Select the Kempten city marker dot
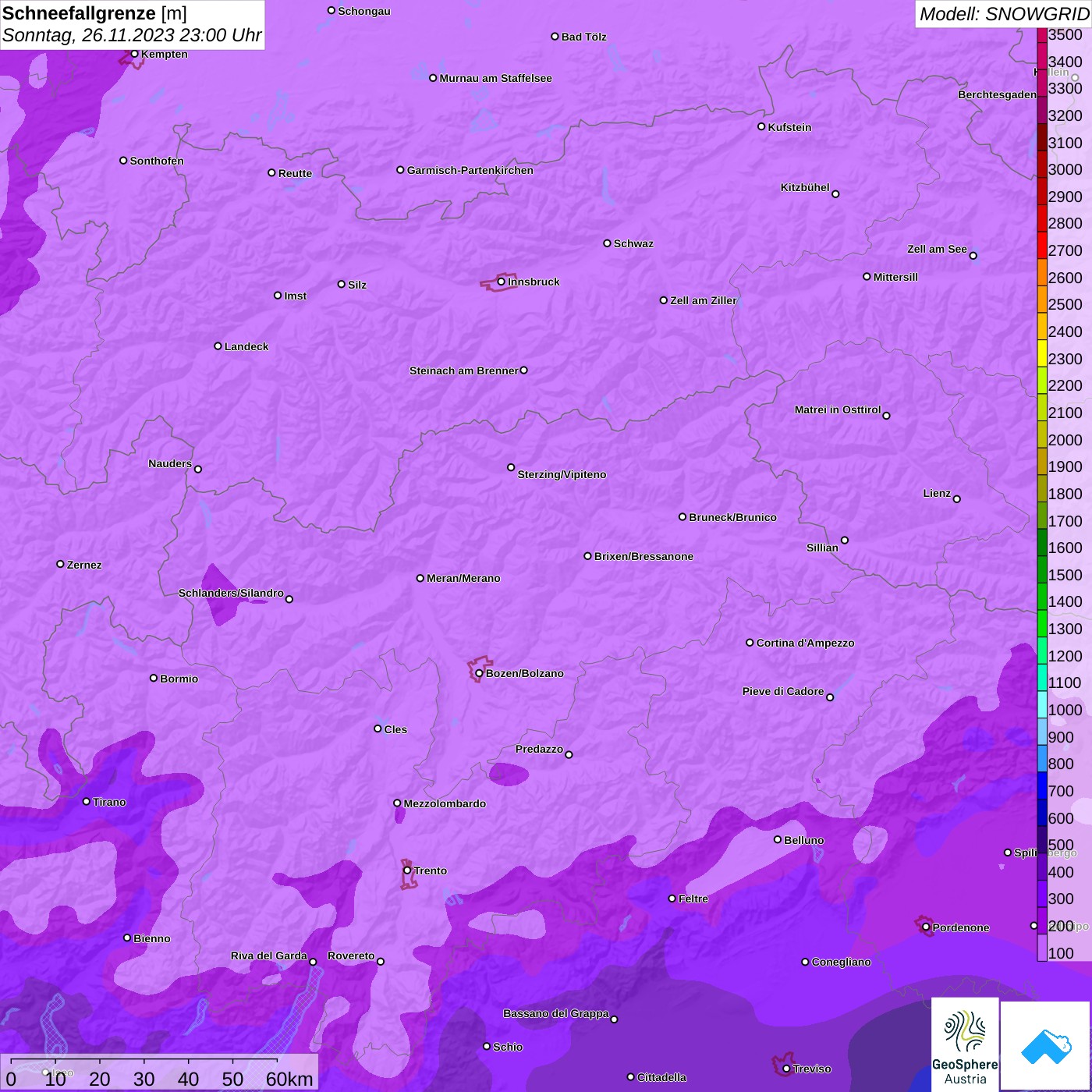 click(134, 54)
